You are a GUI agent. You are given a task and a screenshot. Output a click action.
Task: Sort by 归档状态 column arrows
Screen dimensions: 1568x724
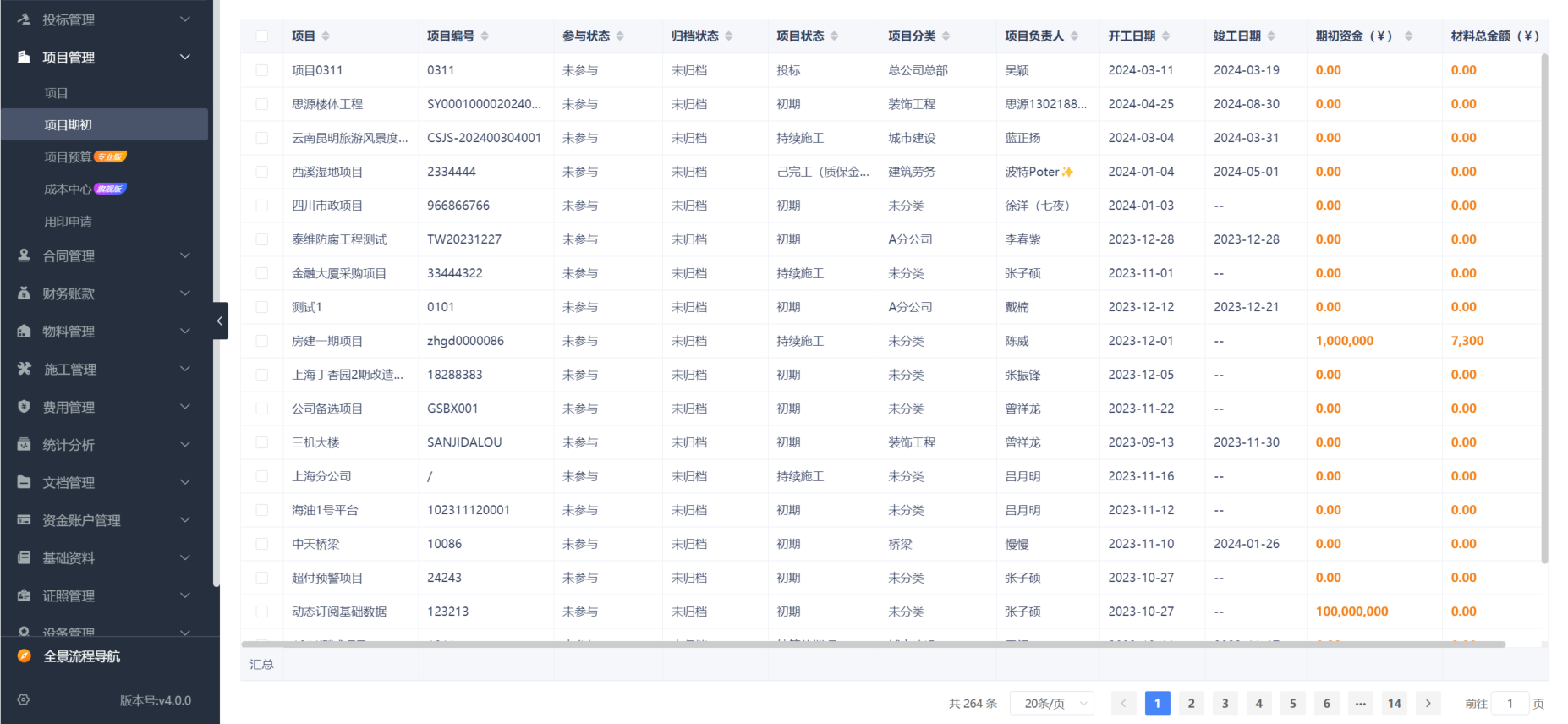729,36
